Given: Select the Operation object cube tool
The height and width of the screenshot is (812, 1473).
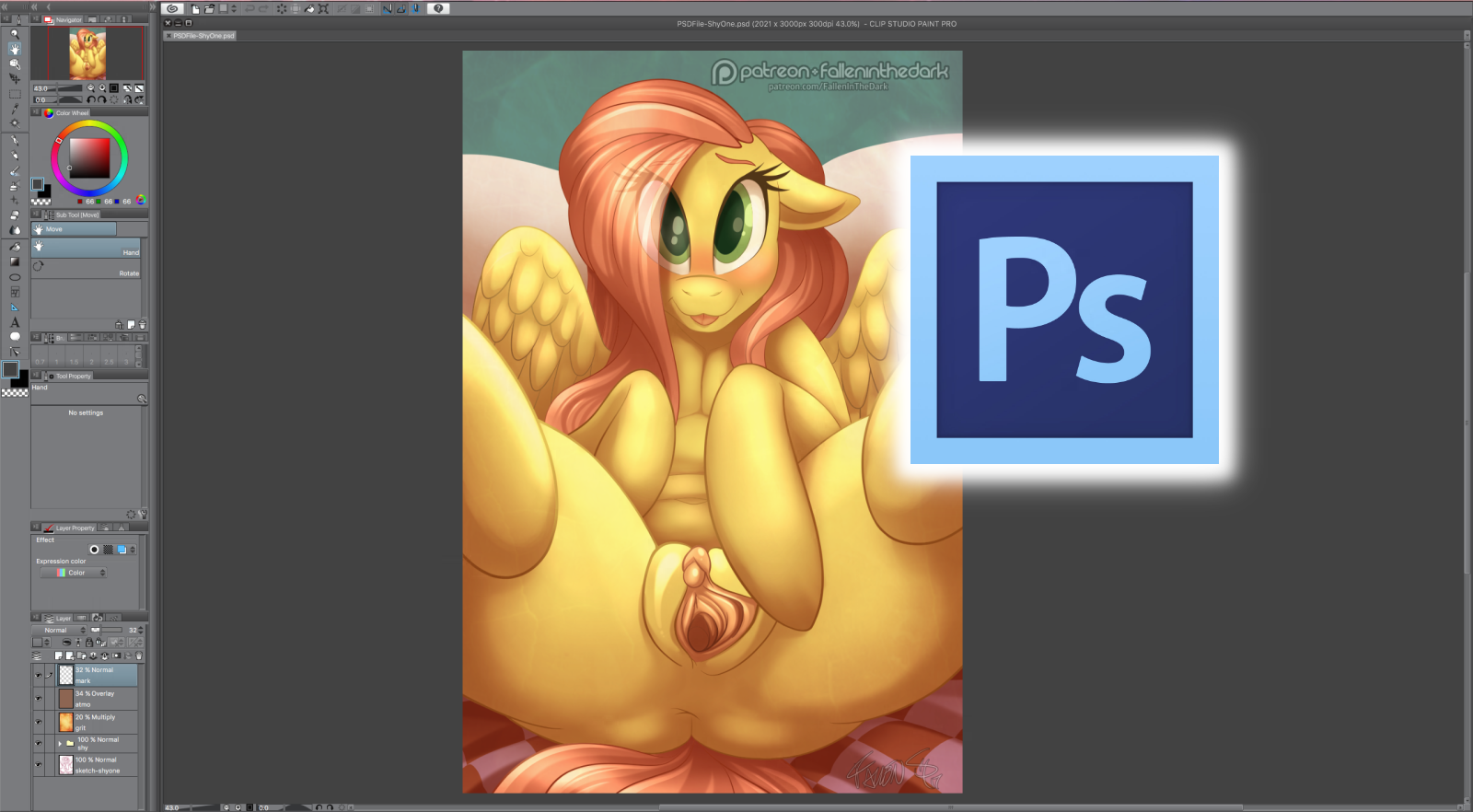Looking at the screenshot, I should point(15,64).
